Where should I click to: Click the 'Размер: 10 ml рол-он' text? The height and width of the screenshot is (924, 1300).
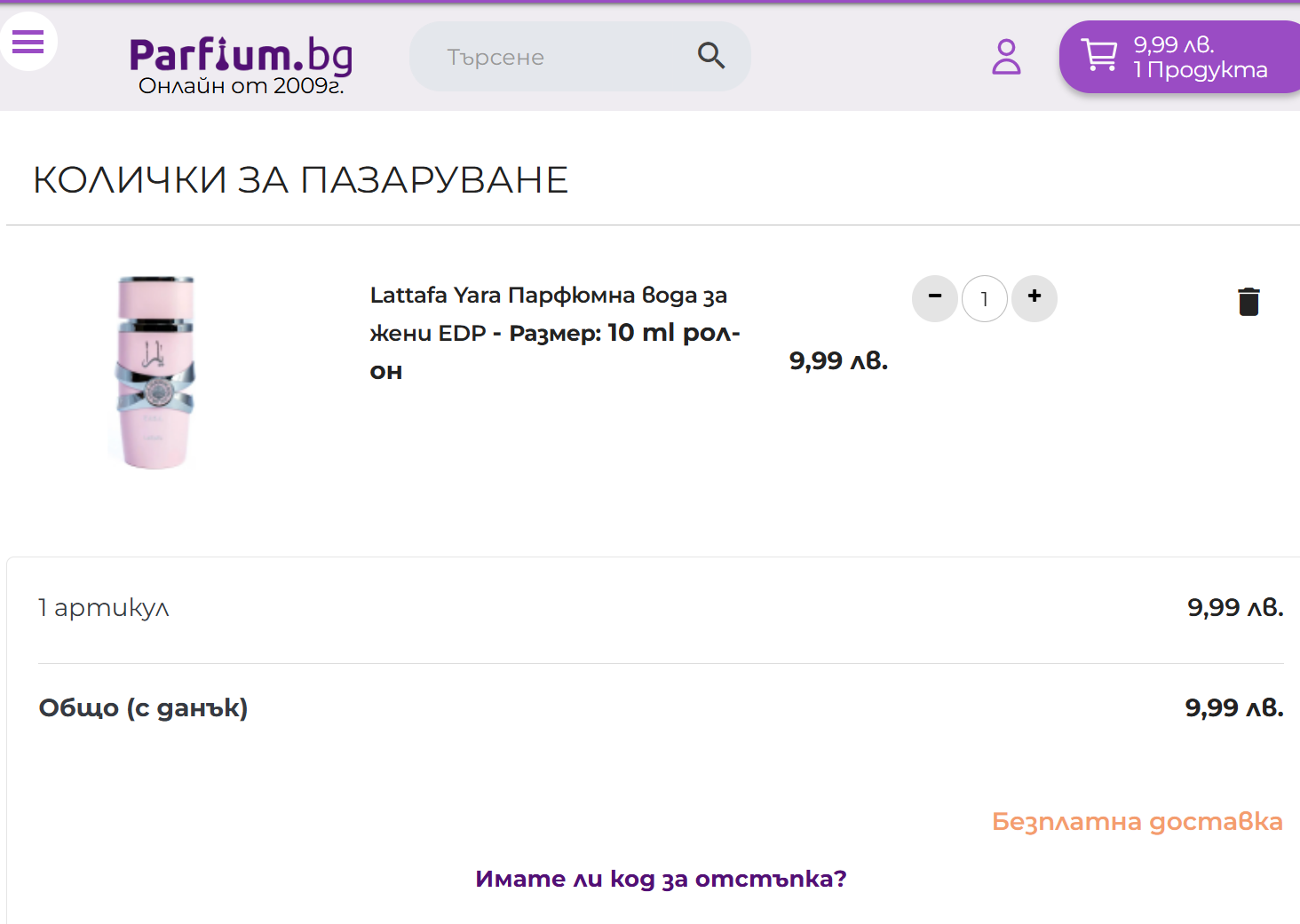coord(623,334)
